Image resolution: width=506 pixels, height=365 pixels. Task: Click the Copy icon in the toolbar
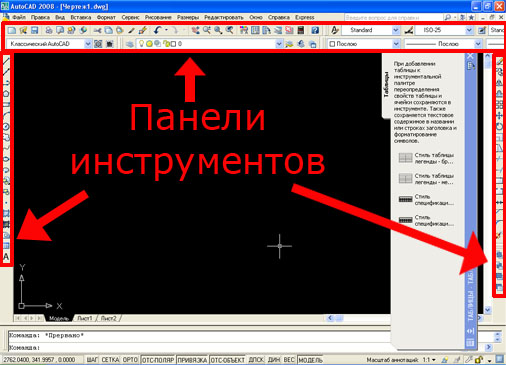(109, 30)
